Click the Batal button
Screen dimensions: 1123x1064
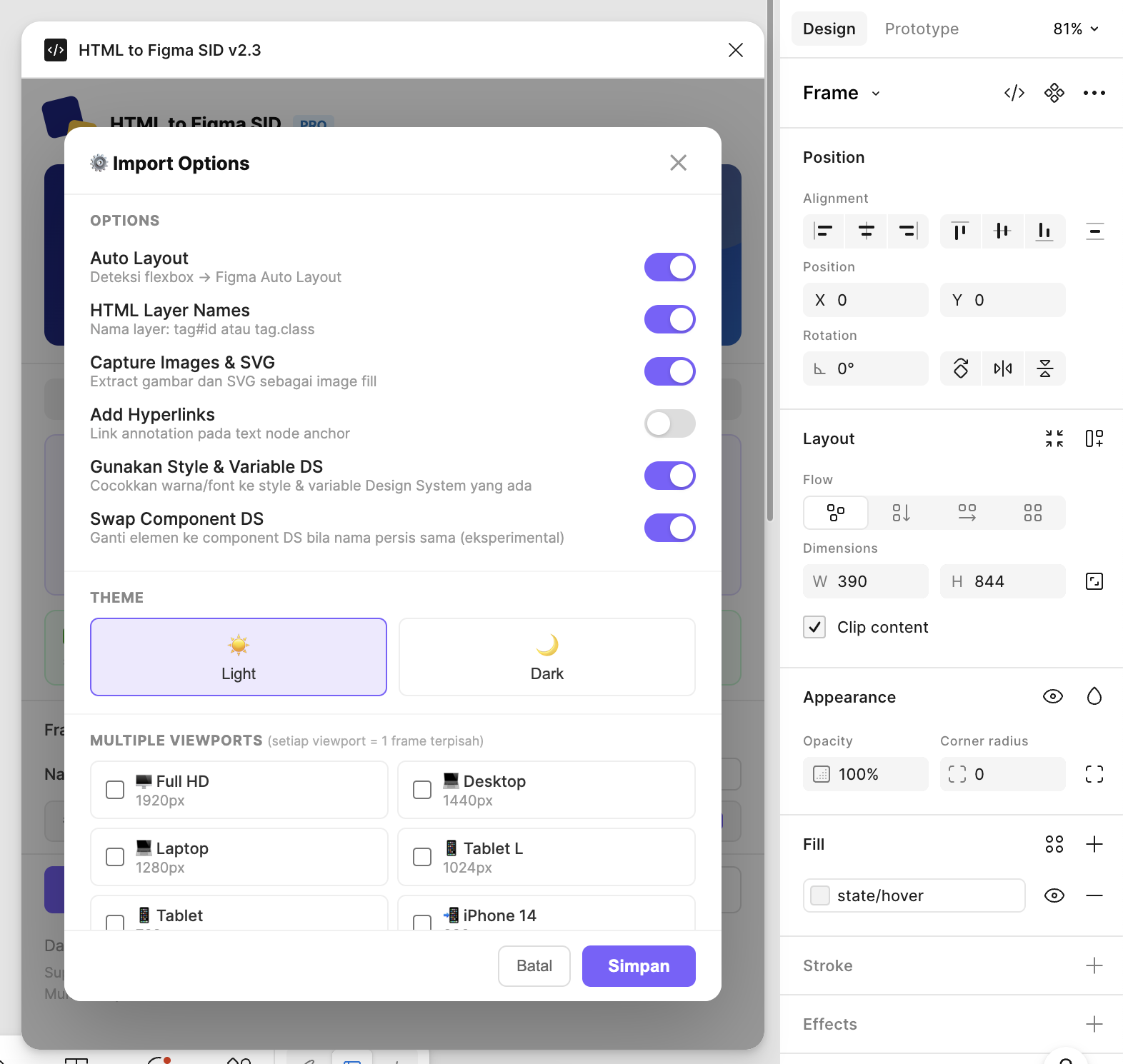pyautogui.click(x=534, y=966)
